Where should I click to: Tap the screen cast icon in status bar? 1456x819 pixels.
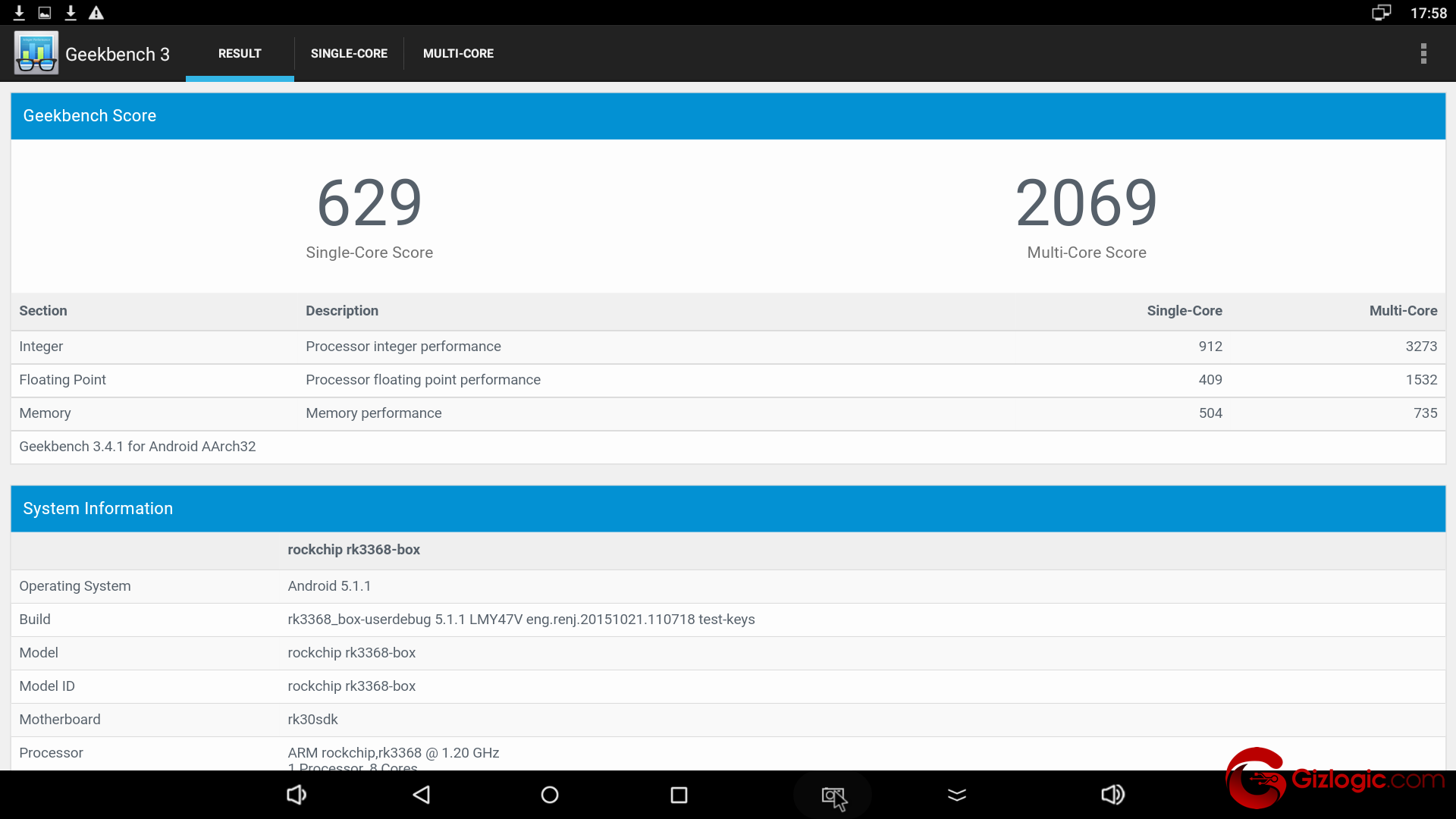tap(1381, 13)
